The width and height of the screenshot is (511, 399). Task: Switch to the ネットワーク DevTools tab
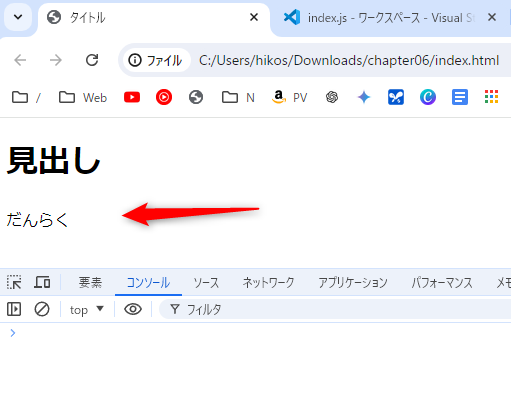point(268,283)
